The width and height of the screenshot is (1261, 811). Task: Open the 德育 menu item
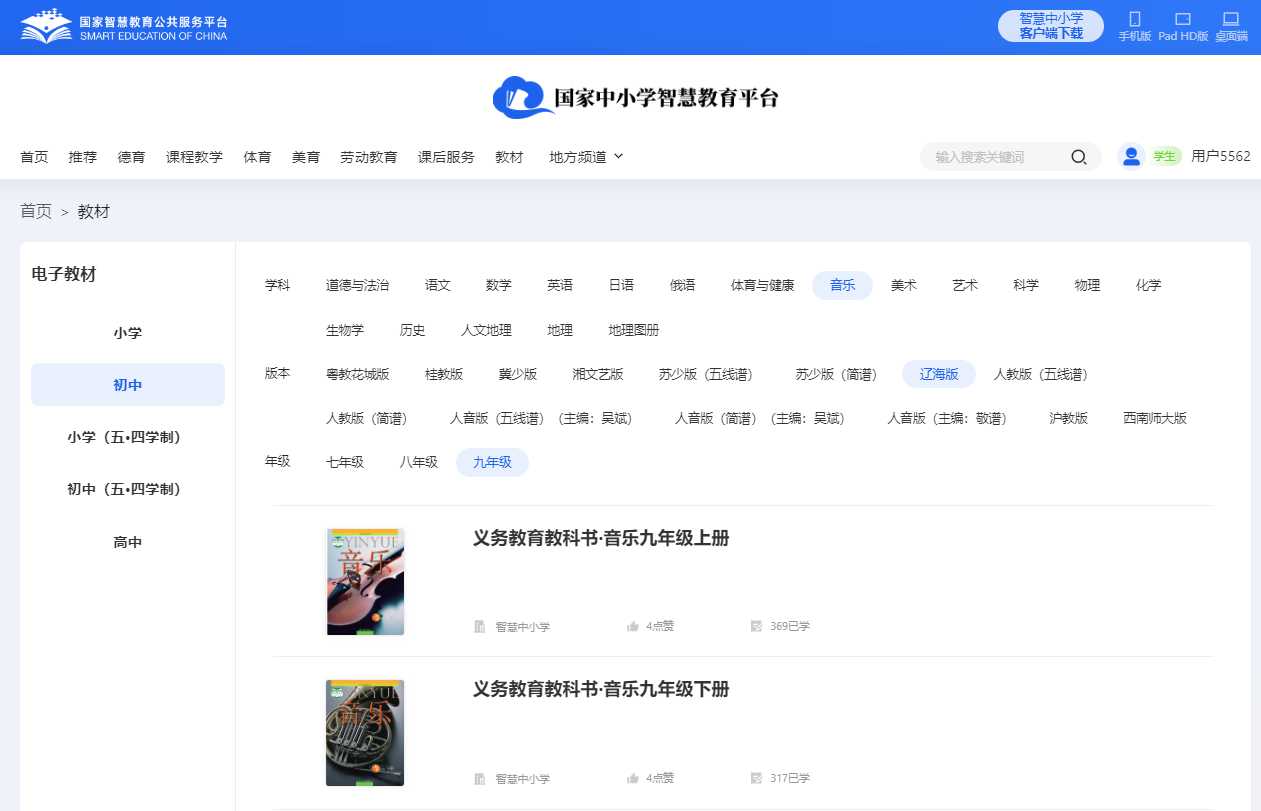pos(131,157)
